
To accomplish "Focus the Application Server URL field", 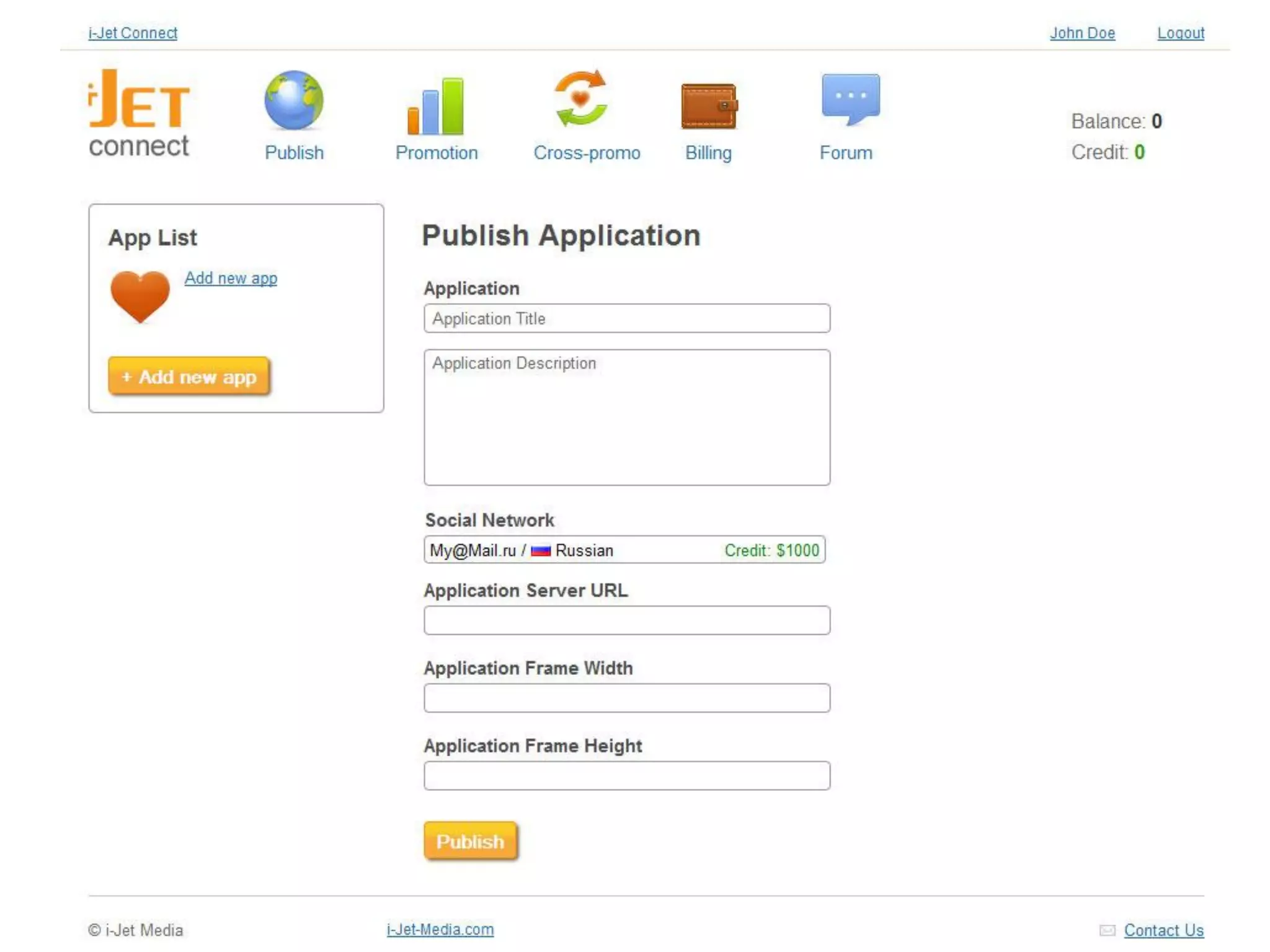I will pyautogui.click(x=626, y=620).
